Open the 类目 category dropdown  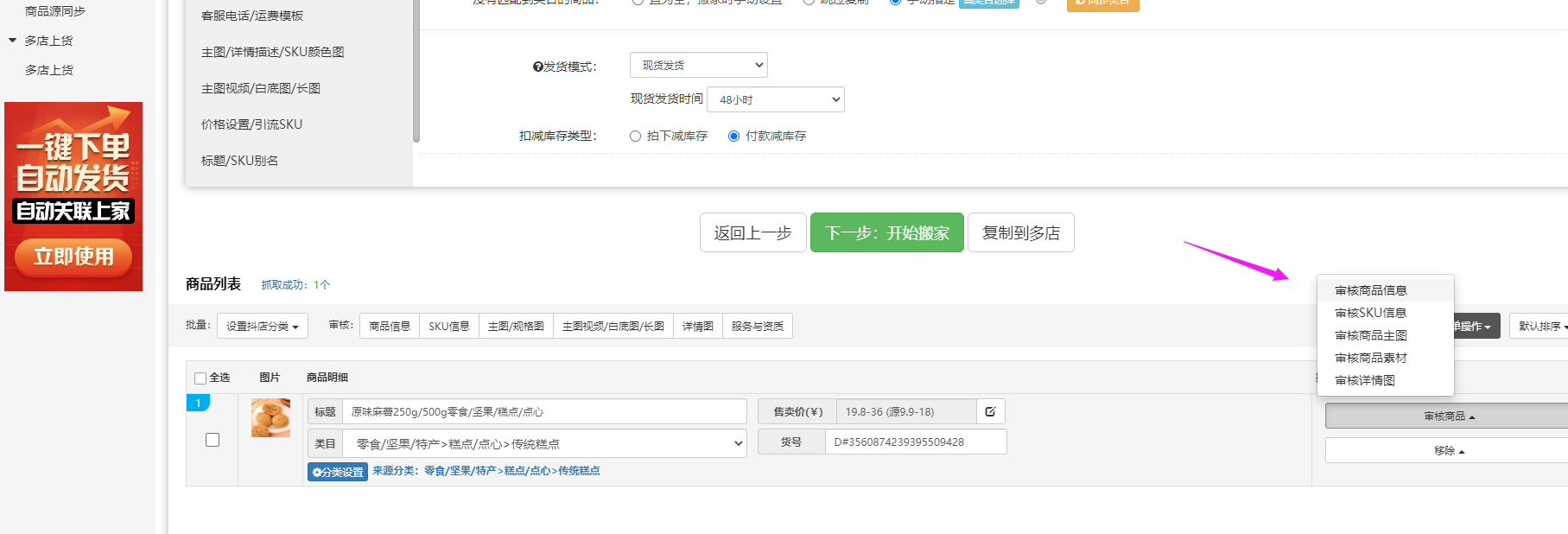pyautogui.click(x=544, y=444)
